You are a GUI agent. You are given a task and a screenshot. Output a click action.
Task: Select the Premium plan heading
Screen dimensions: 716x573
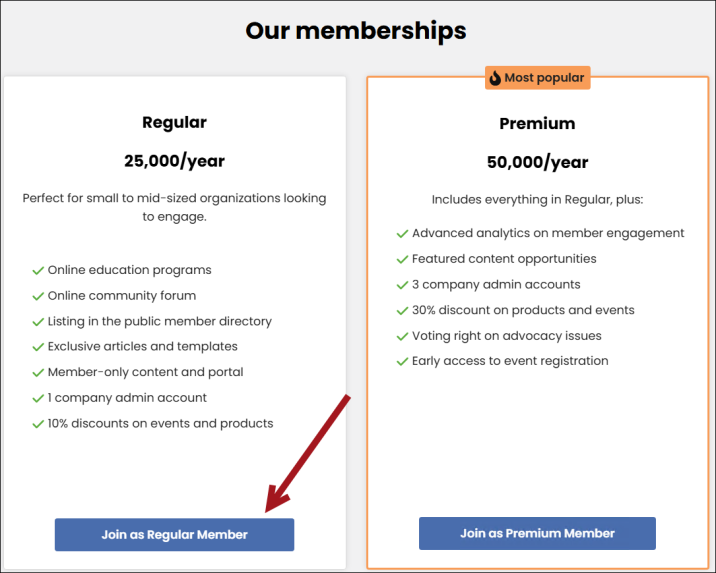tap(537, 124)
